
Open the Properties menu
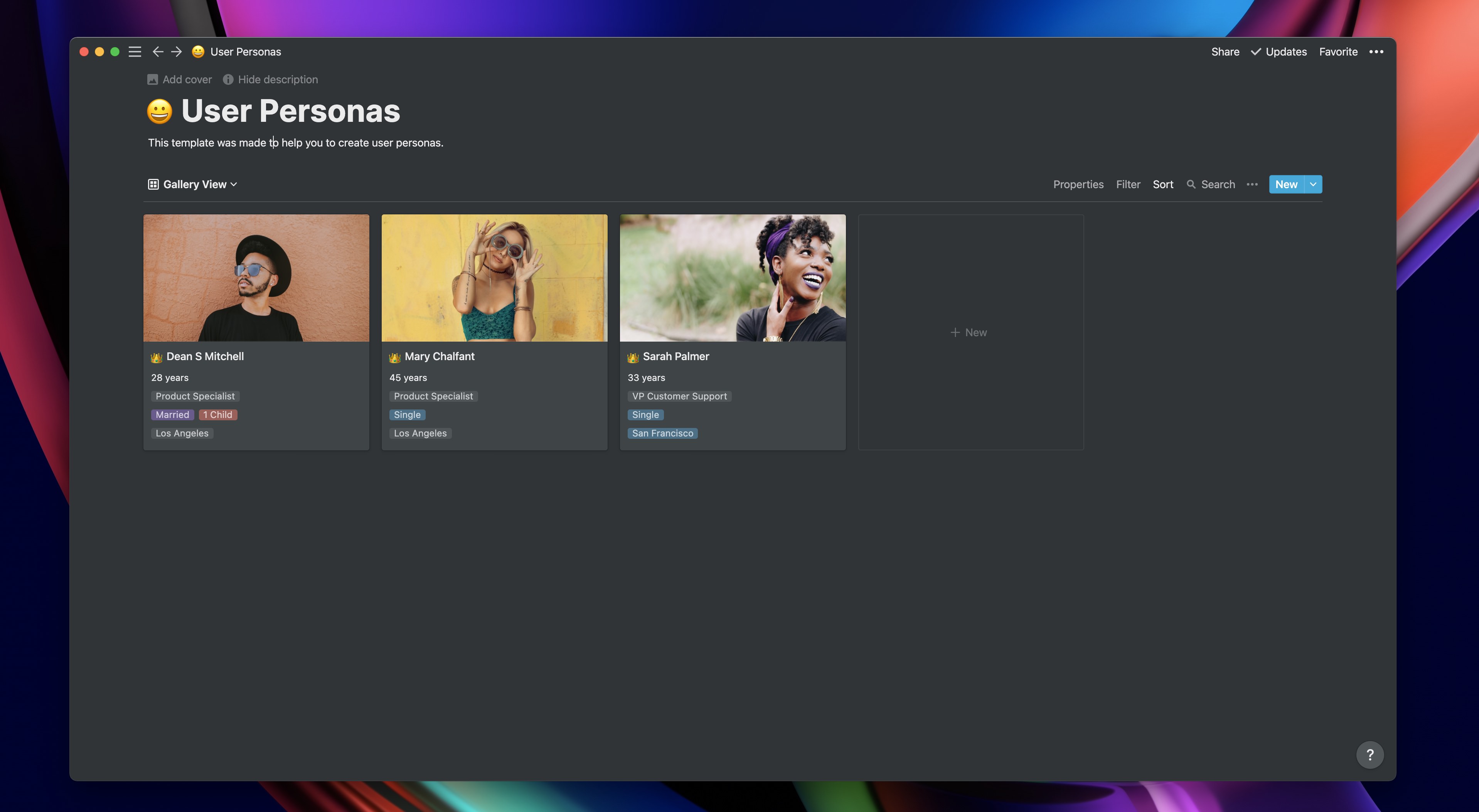tap(1078, 184)
